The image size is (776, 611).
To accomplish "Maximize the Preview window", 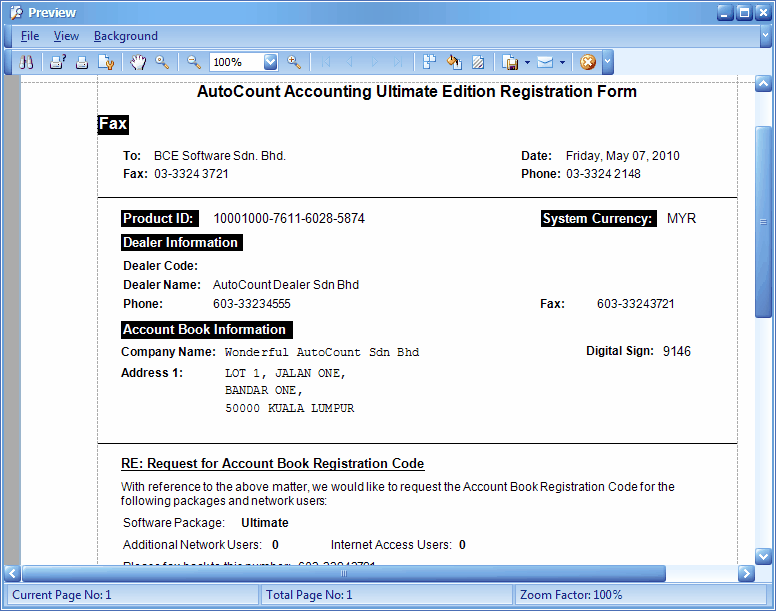I will click(744, 12).
